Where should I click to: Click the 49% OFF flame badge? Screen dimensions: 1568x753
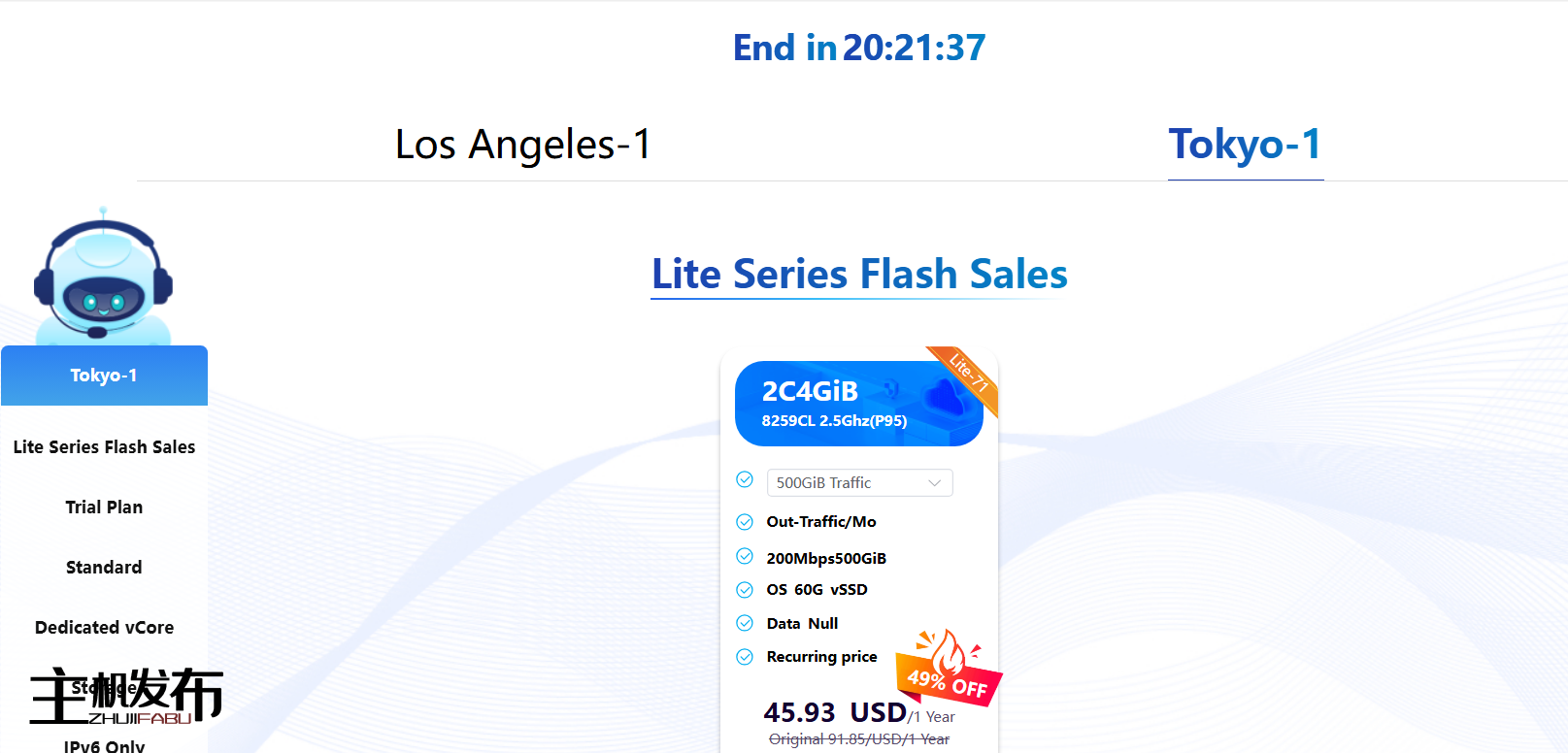pos(949,671)
